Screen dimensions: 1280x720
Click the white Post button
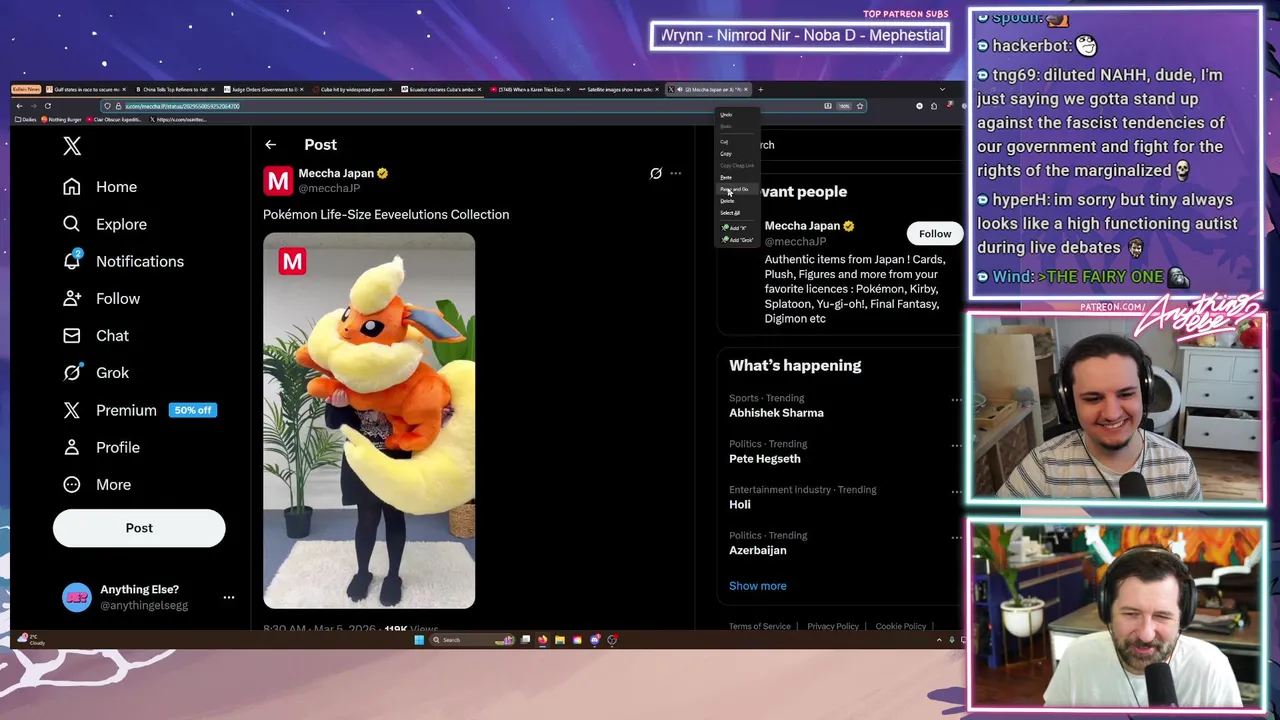[x=139, y=528]
